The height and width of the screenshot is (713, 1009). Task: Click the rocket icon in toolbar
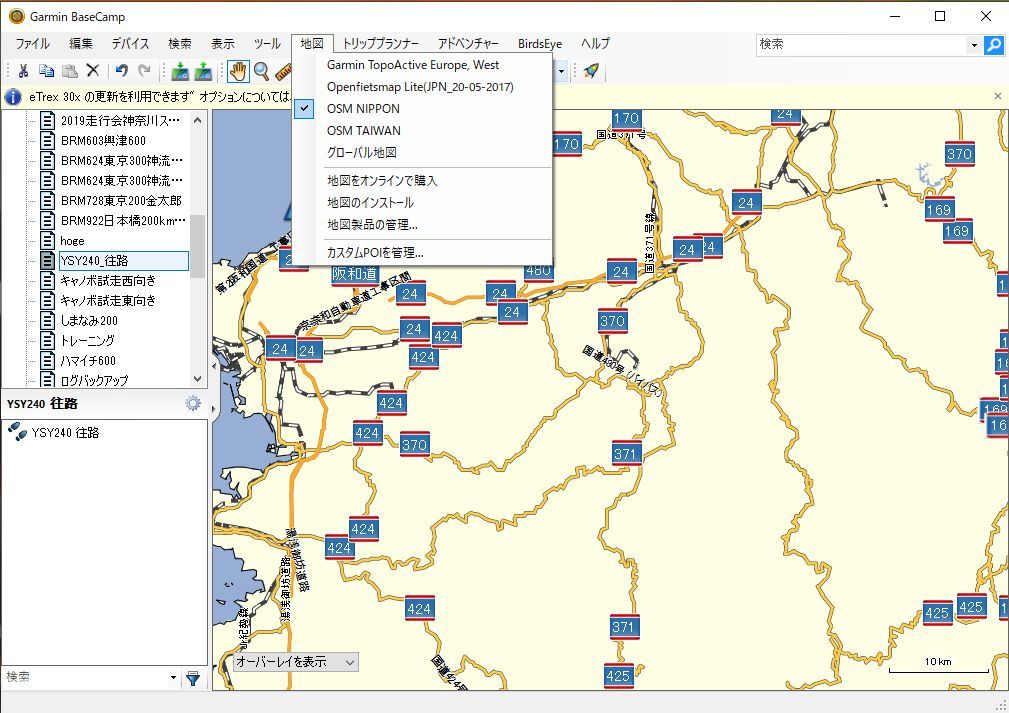(x=591, y=70)
